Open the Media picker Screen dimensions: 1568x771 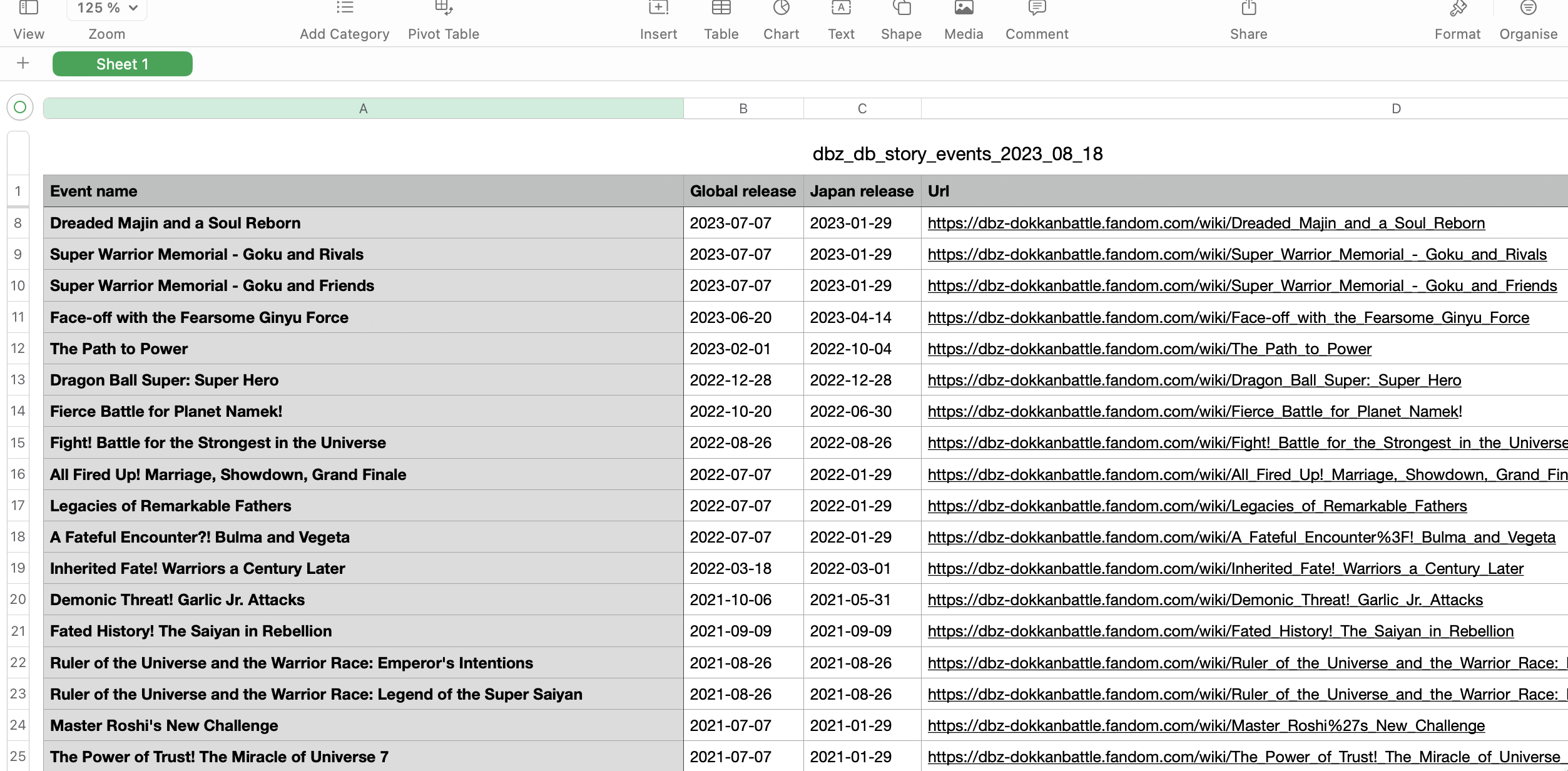click(x=964, y=8)
